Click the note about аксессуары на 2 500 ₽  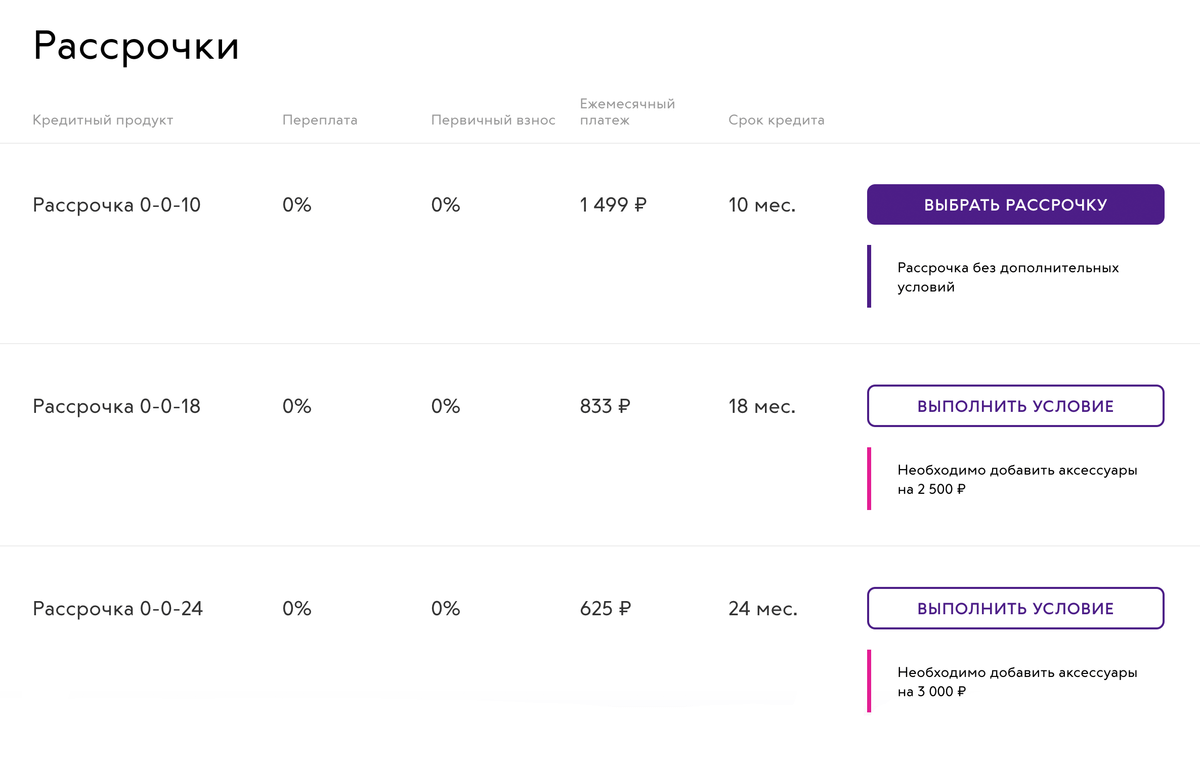point(1017,479)
